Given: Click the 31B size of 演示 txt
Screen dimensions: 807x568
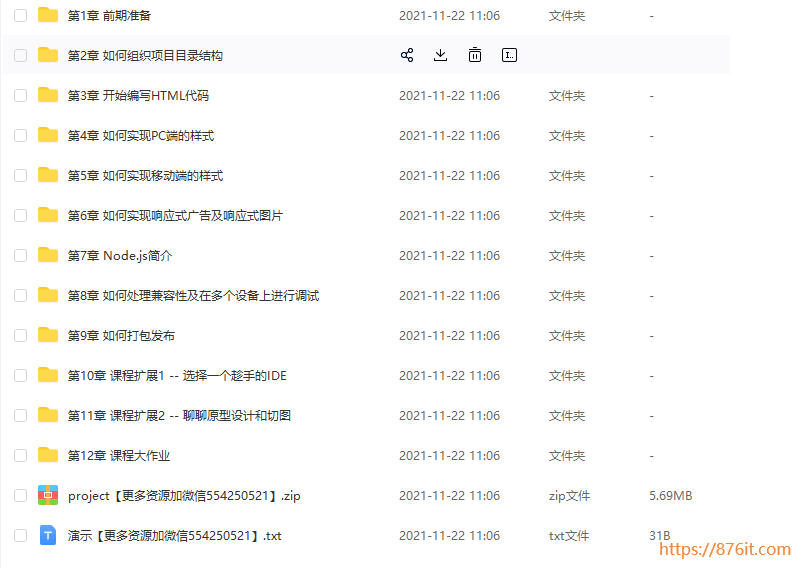Looking at the screenshot, I should pos(660,536).
